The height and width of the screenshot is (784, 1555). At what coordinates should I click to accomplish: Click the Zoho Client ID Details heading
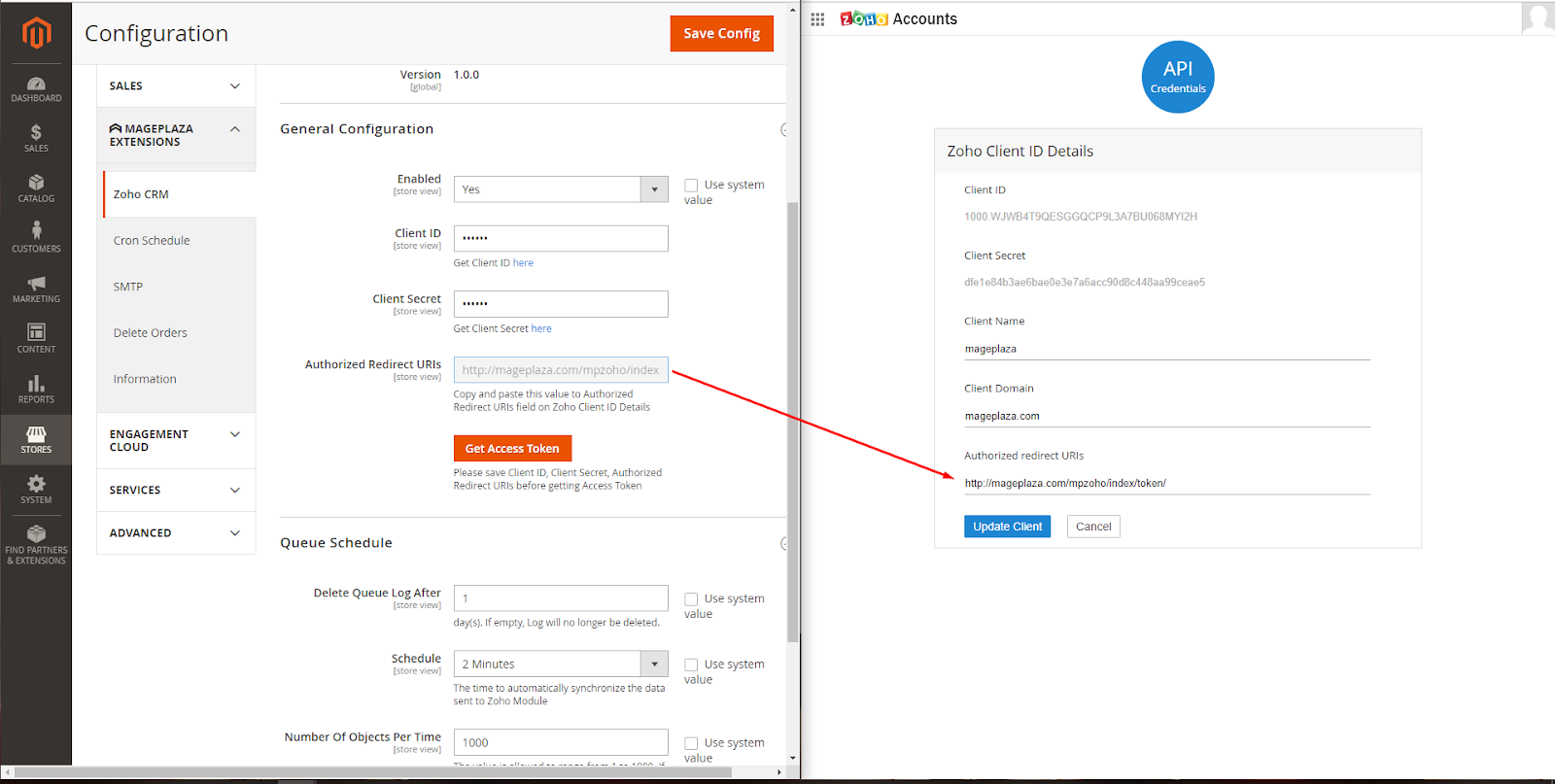[1020, 152]
